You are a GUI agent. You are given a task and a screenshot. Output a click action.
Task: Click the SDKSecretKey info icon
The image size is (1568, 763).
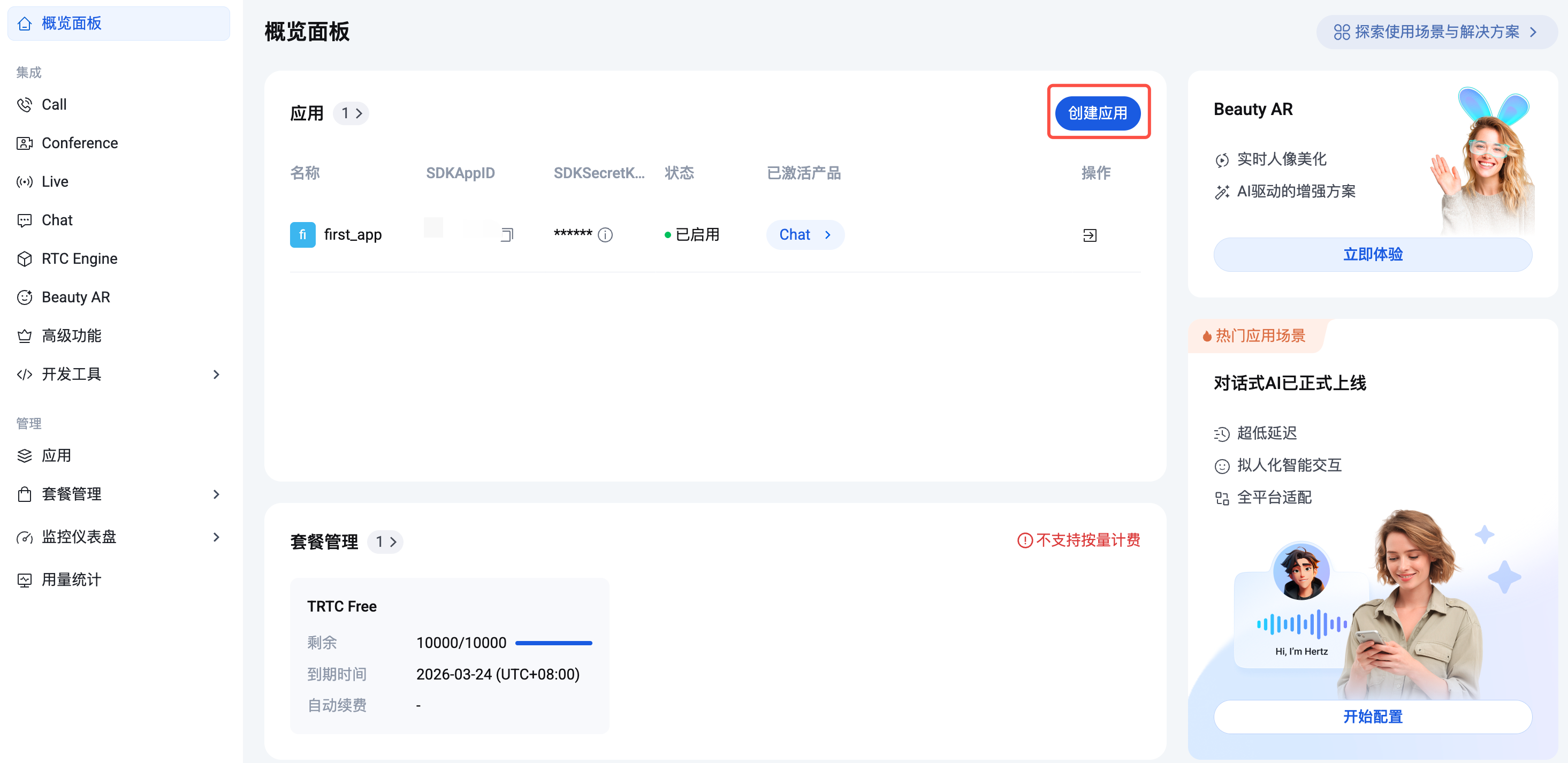click(605, 235)
